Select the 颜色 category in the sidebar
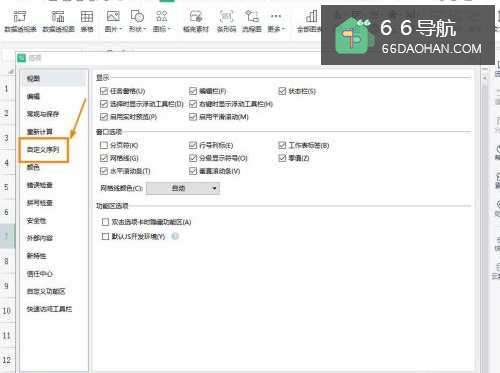The image size is (500, 373). (33, 167)
